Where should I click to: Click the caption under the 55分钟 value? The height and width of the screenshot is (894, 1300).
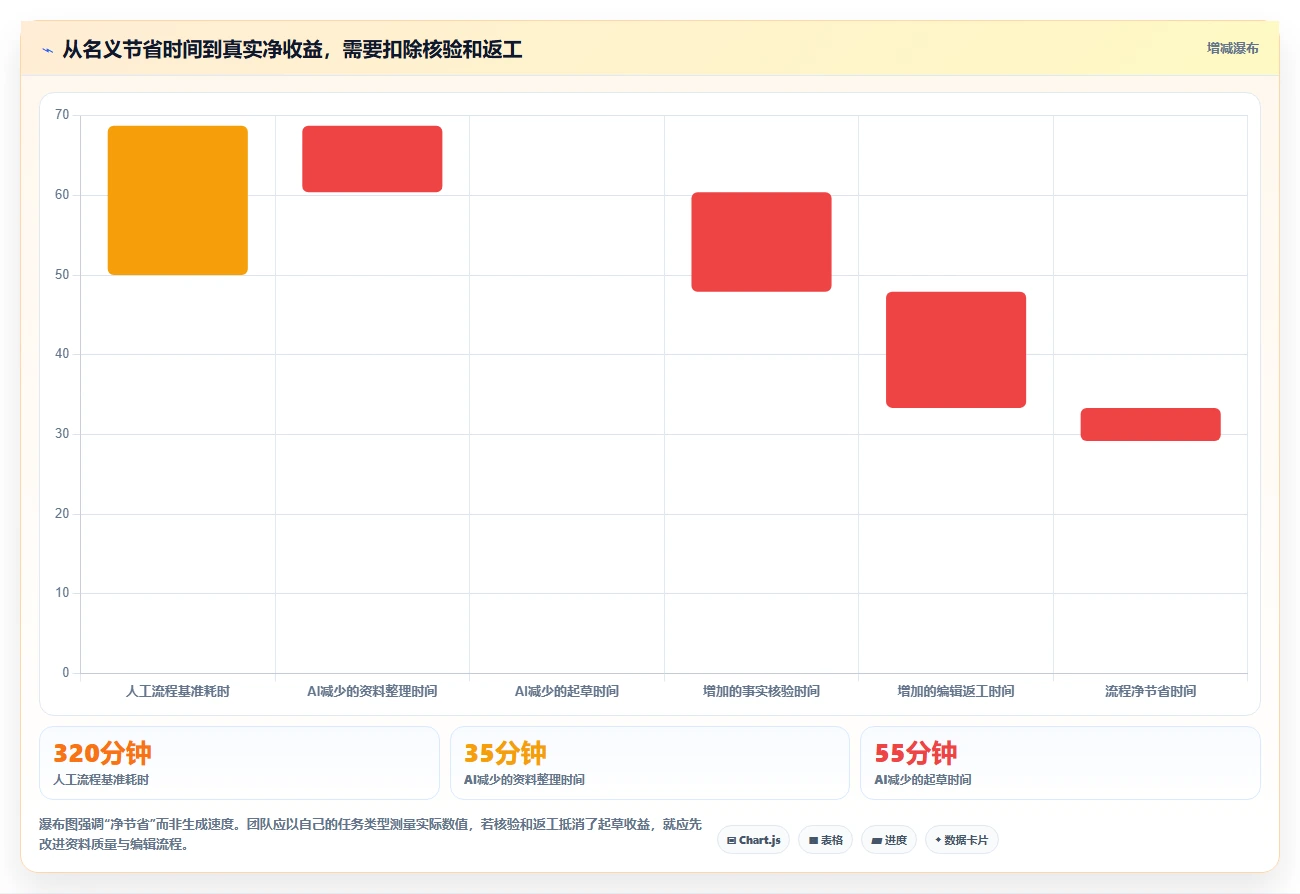[x=922, y=780]
